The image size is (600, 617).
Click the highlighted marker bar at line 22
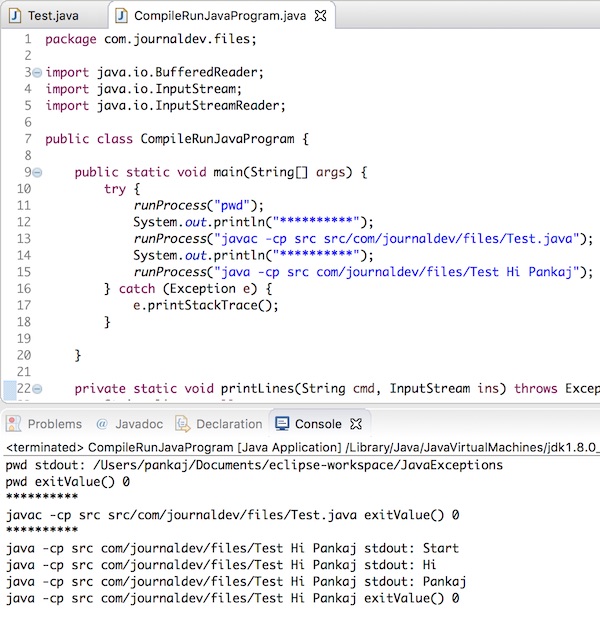point(9,390)
